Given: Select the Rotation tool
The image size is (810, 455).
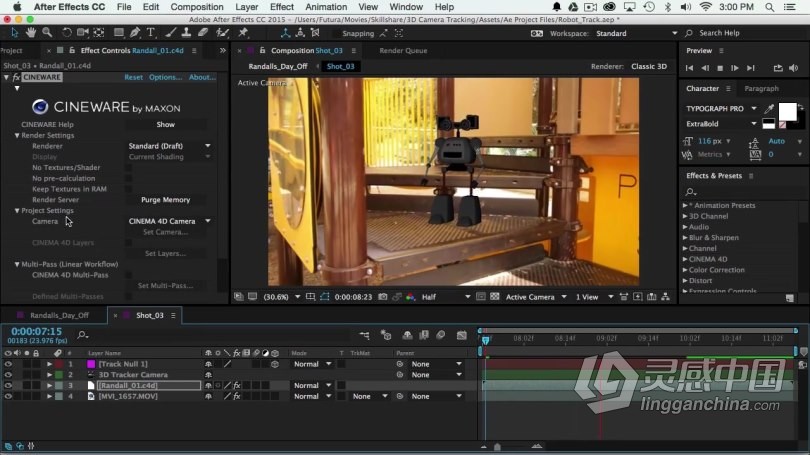Looking at the screenshot, I should point(67,33).
